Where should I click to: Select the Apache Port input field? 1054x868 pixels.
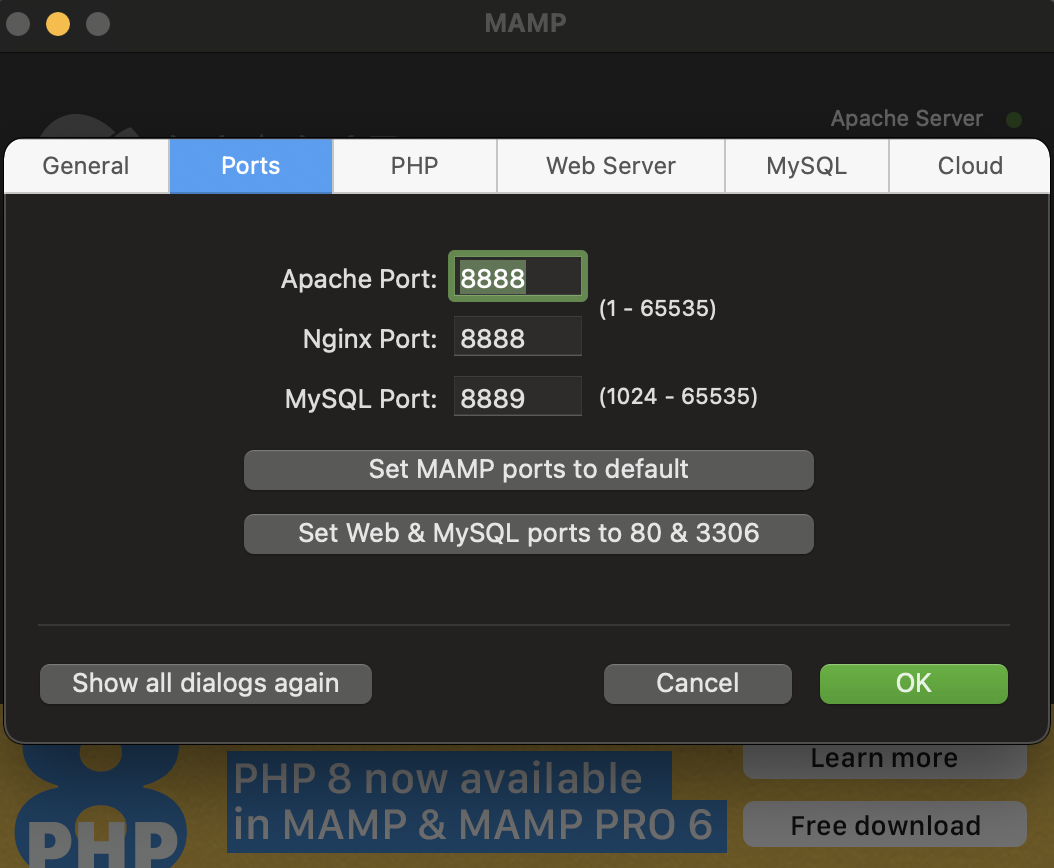(517, 276)
